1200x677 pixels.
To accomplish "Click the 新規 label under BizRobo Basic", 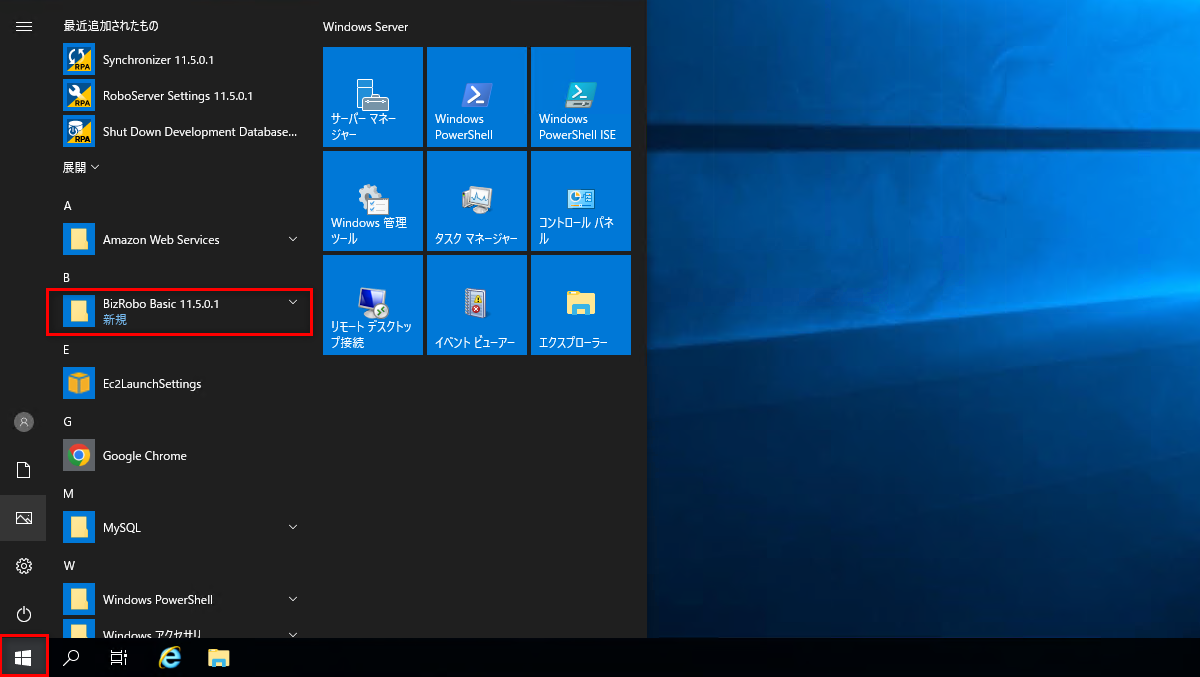I will click(x=115, y=320).
